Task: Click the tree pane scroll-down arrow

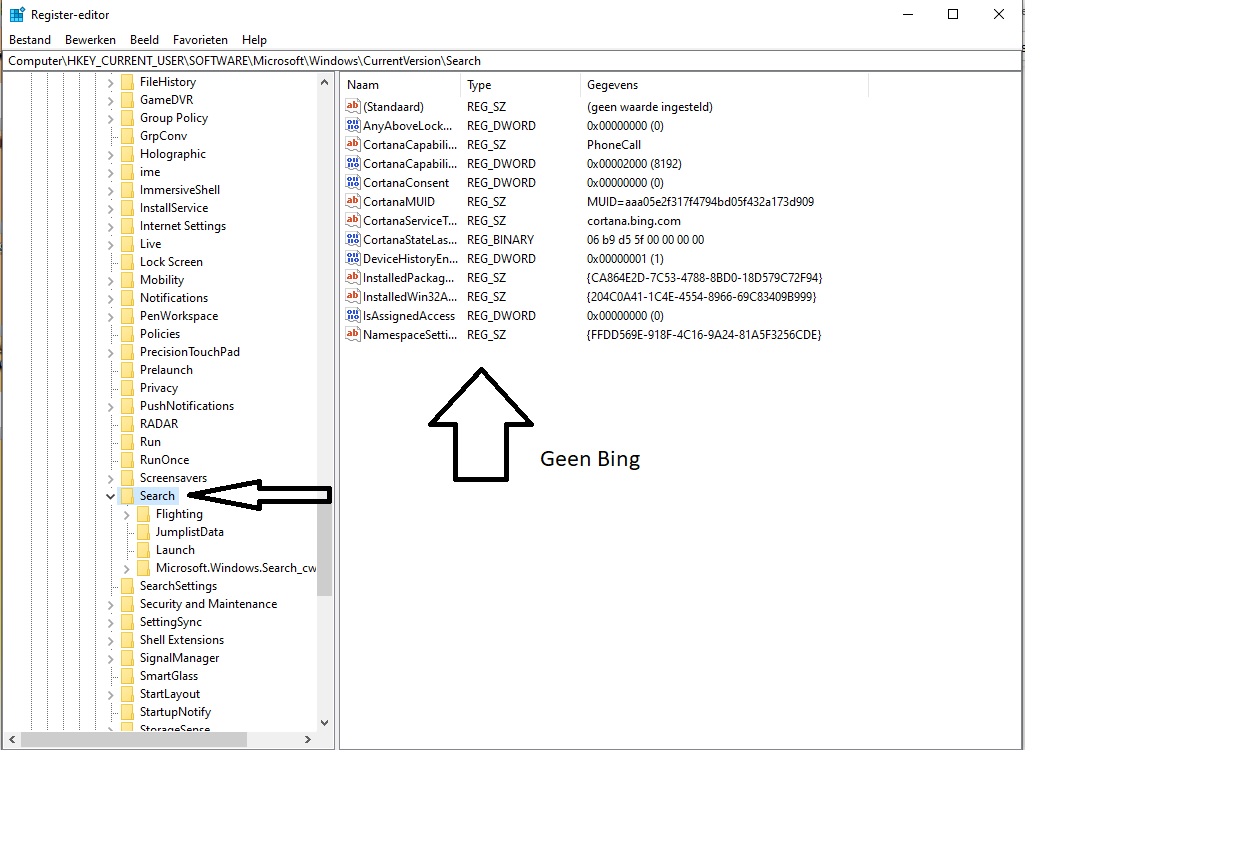Action: coord(324,722)
